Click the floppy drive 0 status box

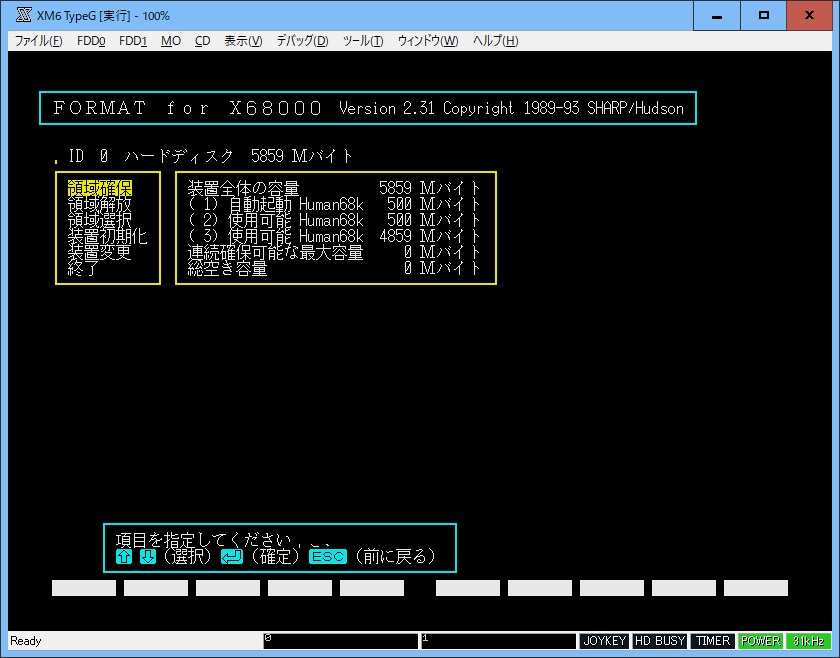tap(340, 641)
